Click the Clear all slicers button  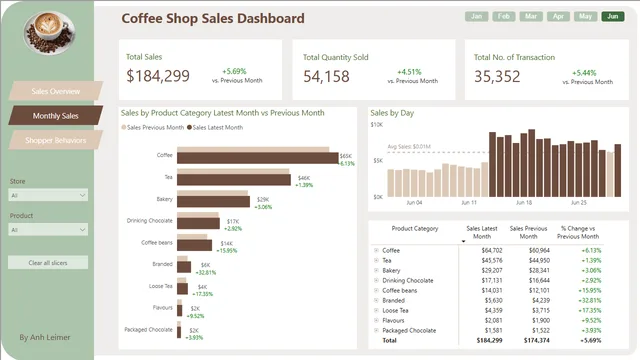(48, 262)
